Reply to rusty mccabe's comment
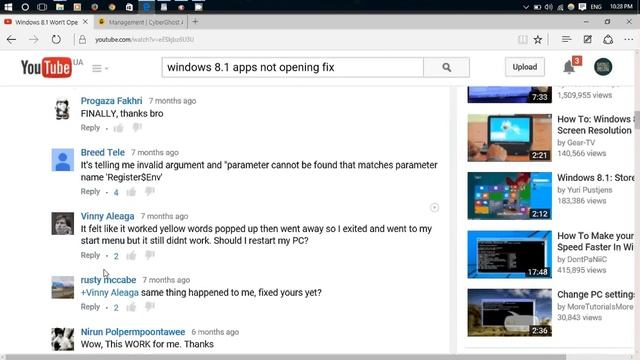 pos(90,307)
